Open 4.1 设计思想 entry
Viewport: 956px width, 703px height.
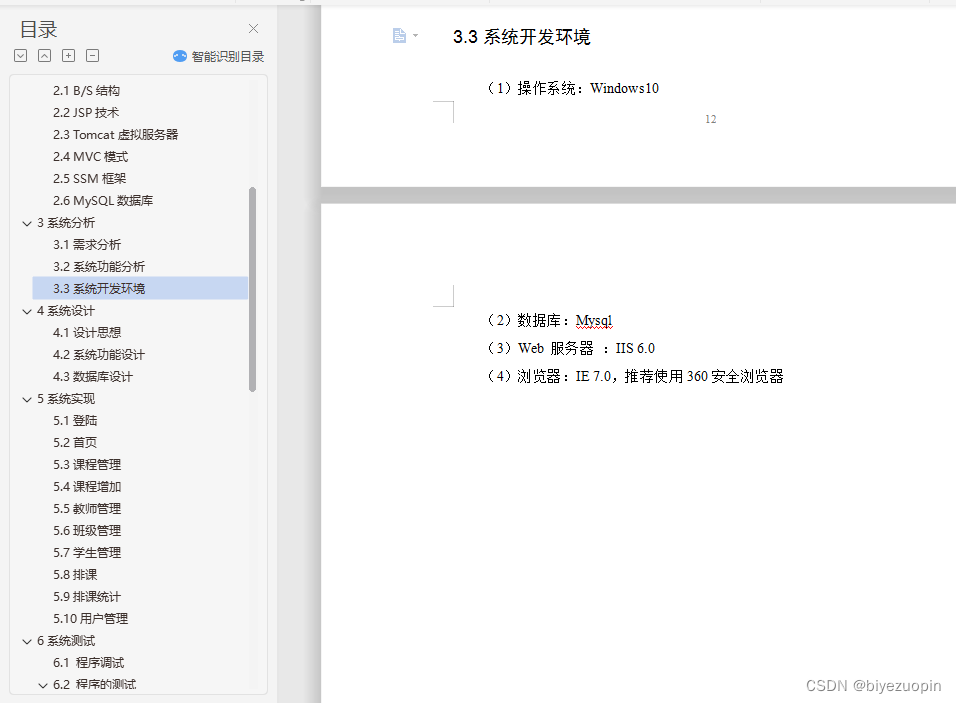click(x=87, y=333)
